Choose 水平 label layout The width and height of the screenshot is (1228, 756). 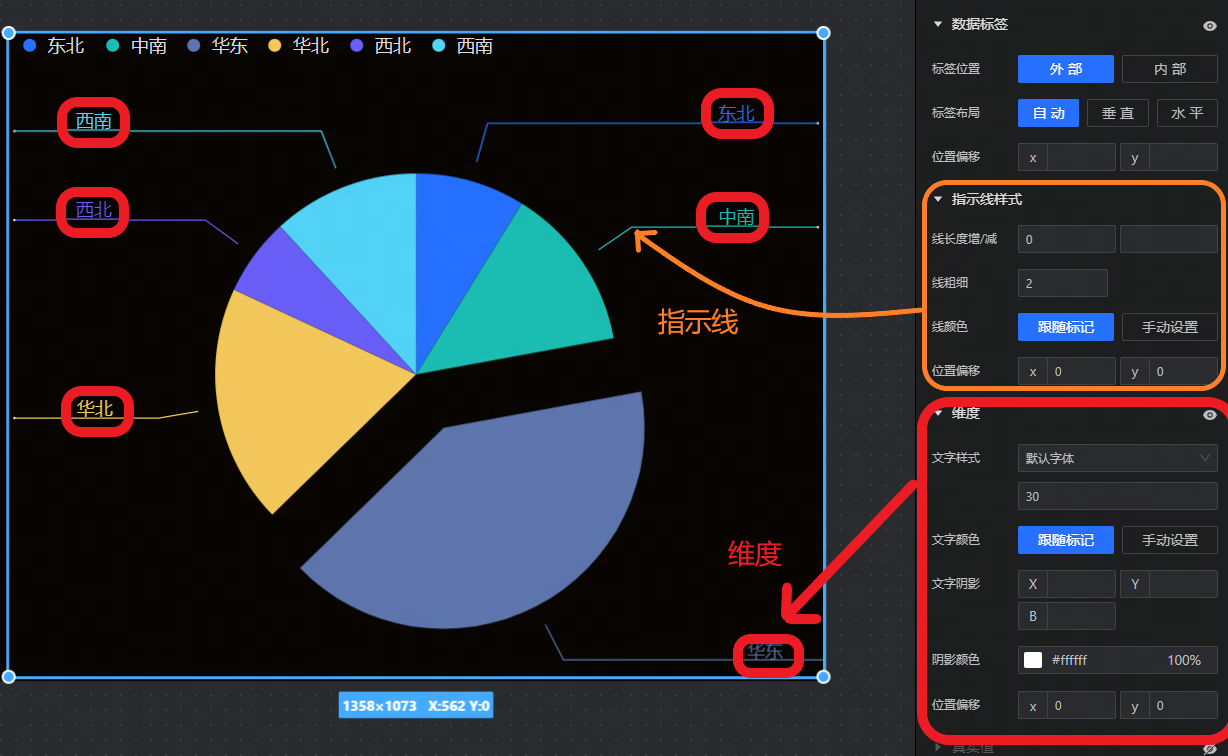click(1186, 113)
